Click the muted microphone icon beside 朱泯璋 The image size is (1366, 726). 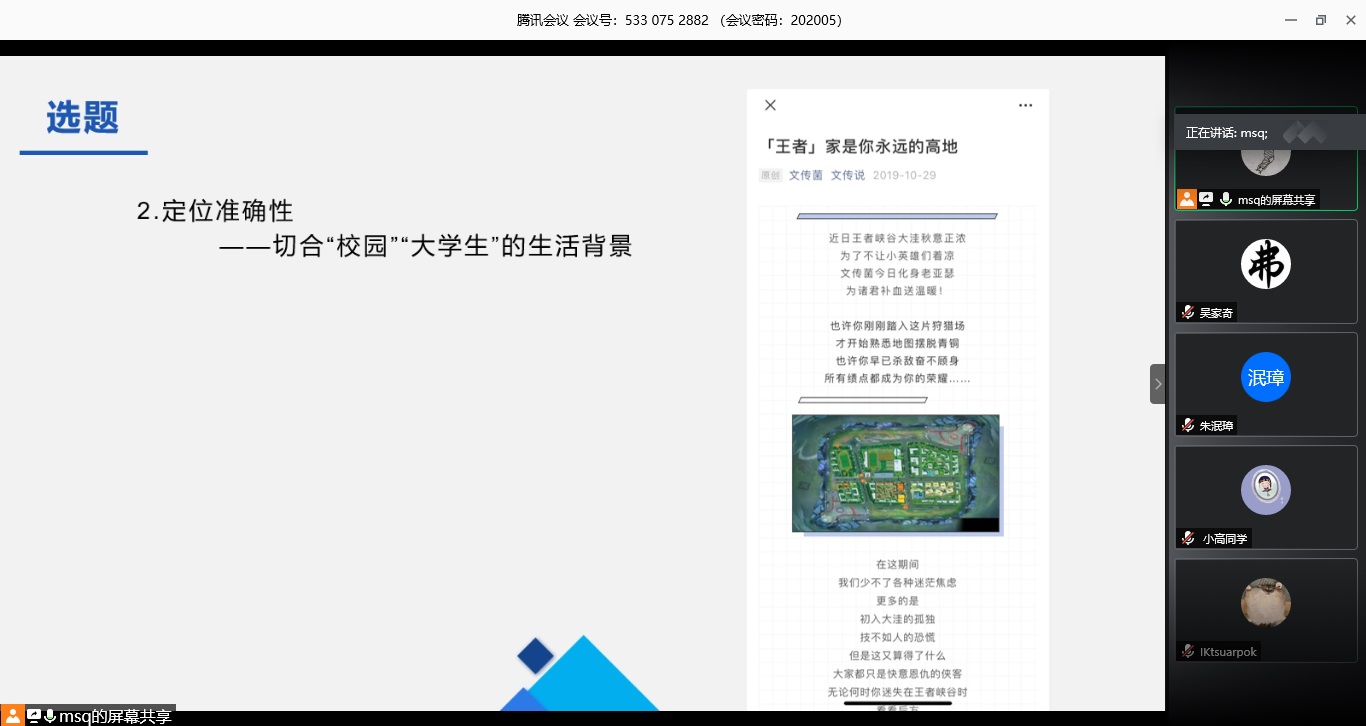click(x=1187, y=426)
